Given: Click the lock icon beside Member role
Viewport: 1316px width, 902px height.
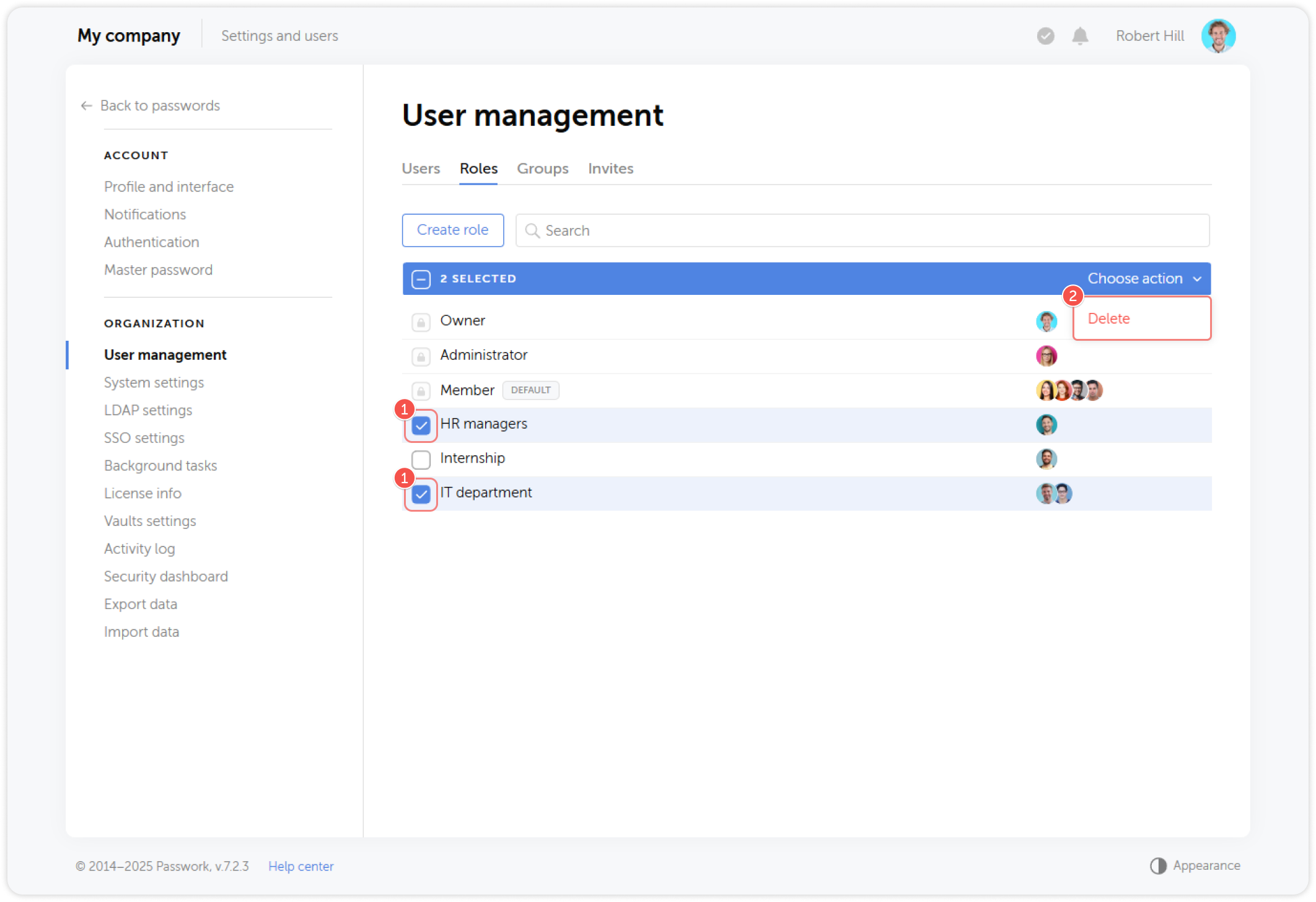Looking at the screenshot, I should pos(421,391).
